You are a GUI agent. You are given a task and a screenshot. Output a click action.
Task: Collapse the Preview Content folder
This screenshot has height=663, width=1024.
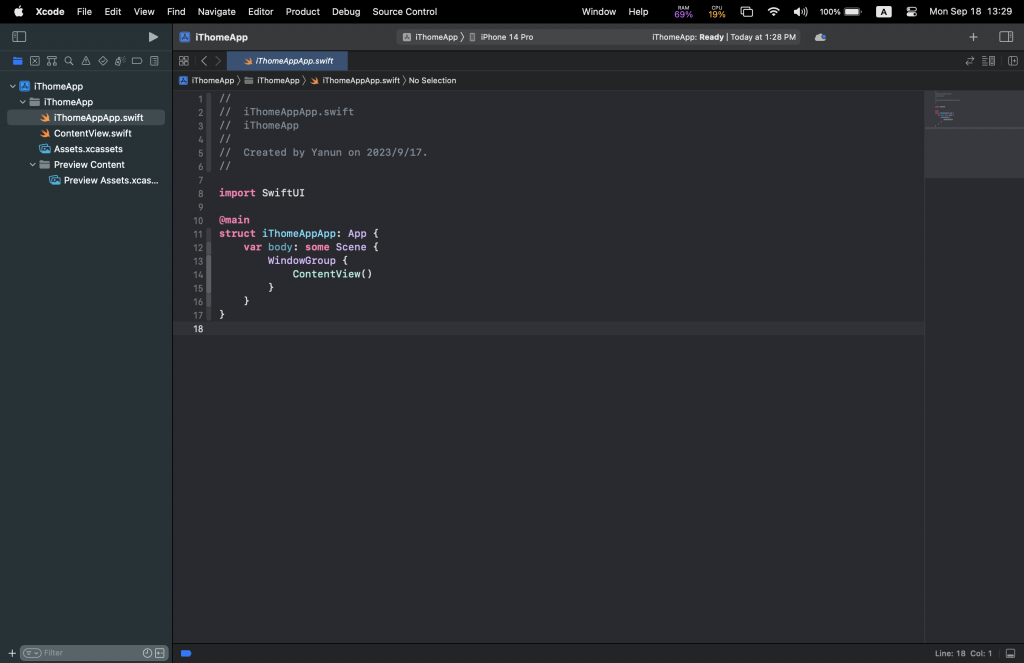click(33, 165)
